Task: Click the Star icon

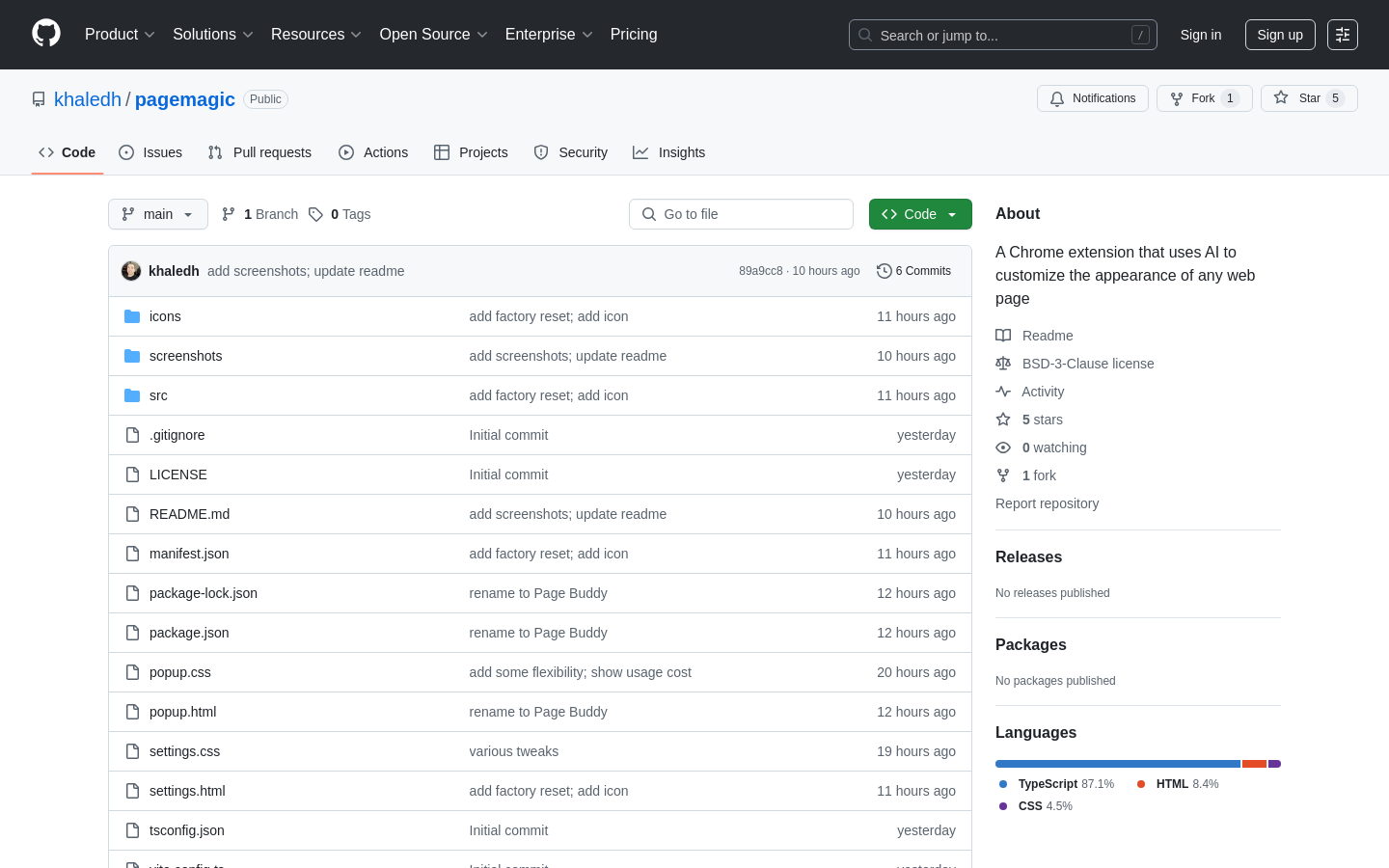Action: tap(1281, 97)
